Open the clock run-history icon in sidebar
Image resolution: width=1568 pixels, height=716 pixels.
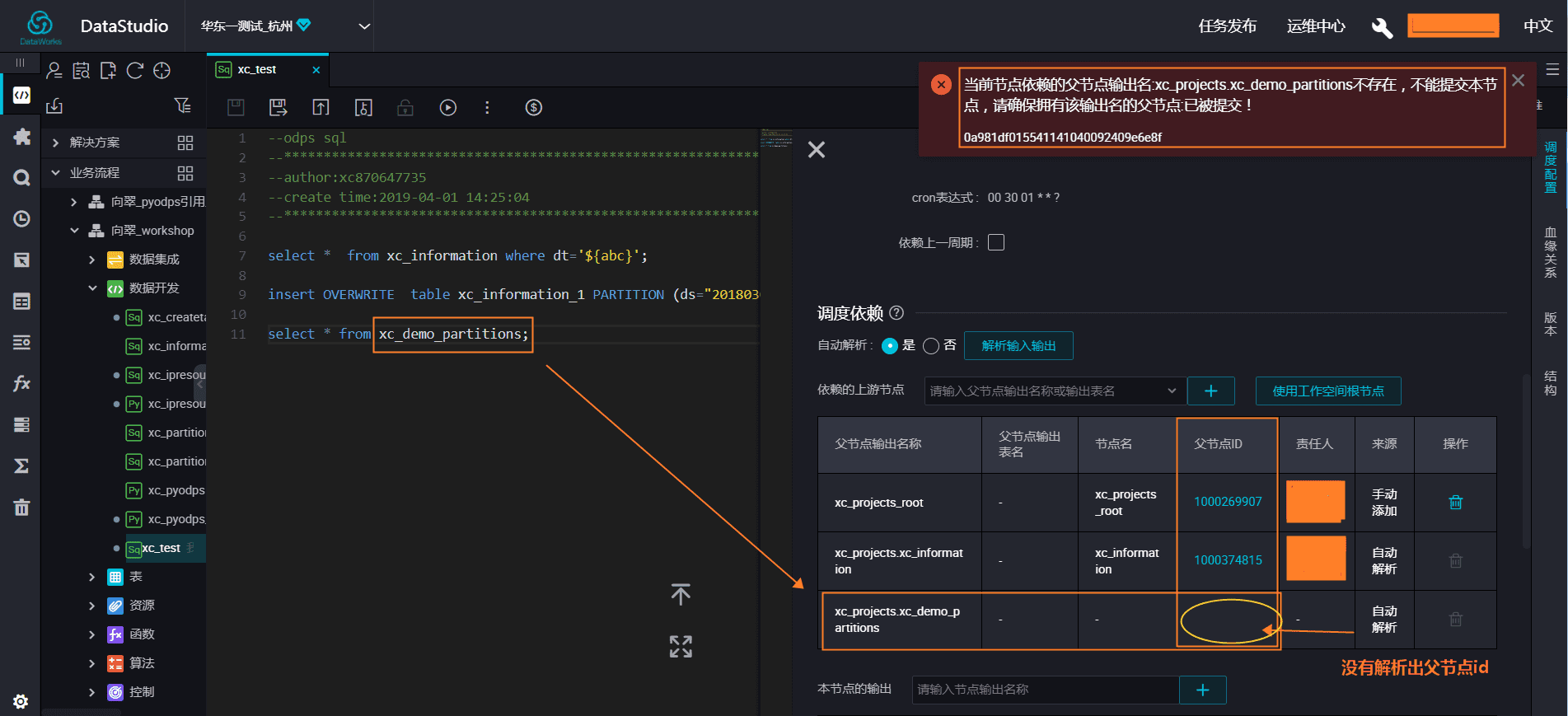pos(22,218)
